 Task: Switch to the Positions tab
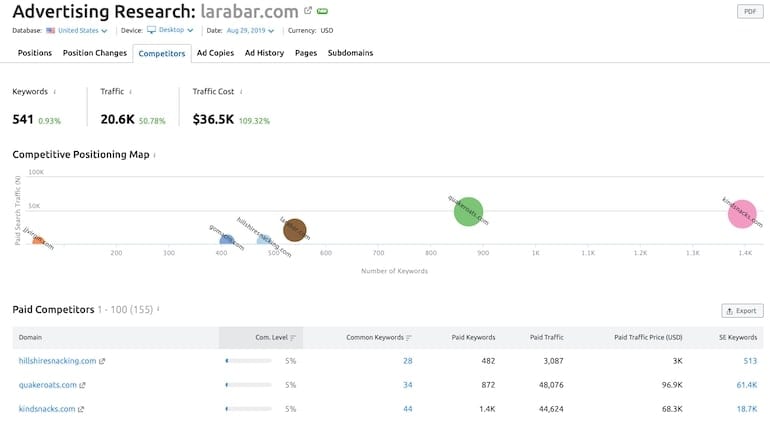(x=35, y=53)
